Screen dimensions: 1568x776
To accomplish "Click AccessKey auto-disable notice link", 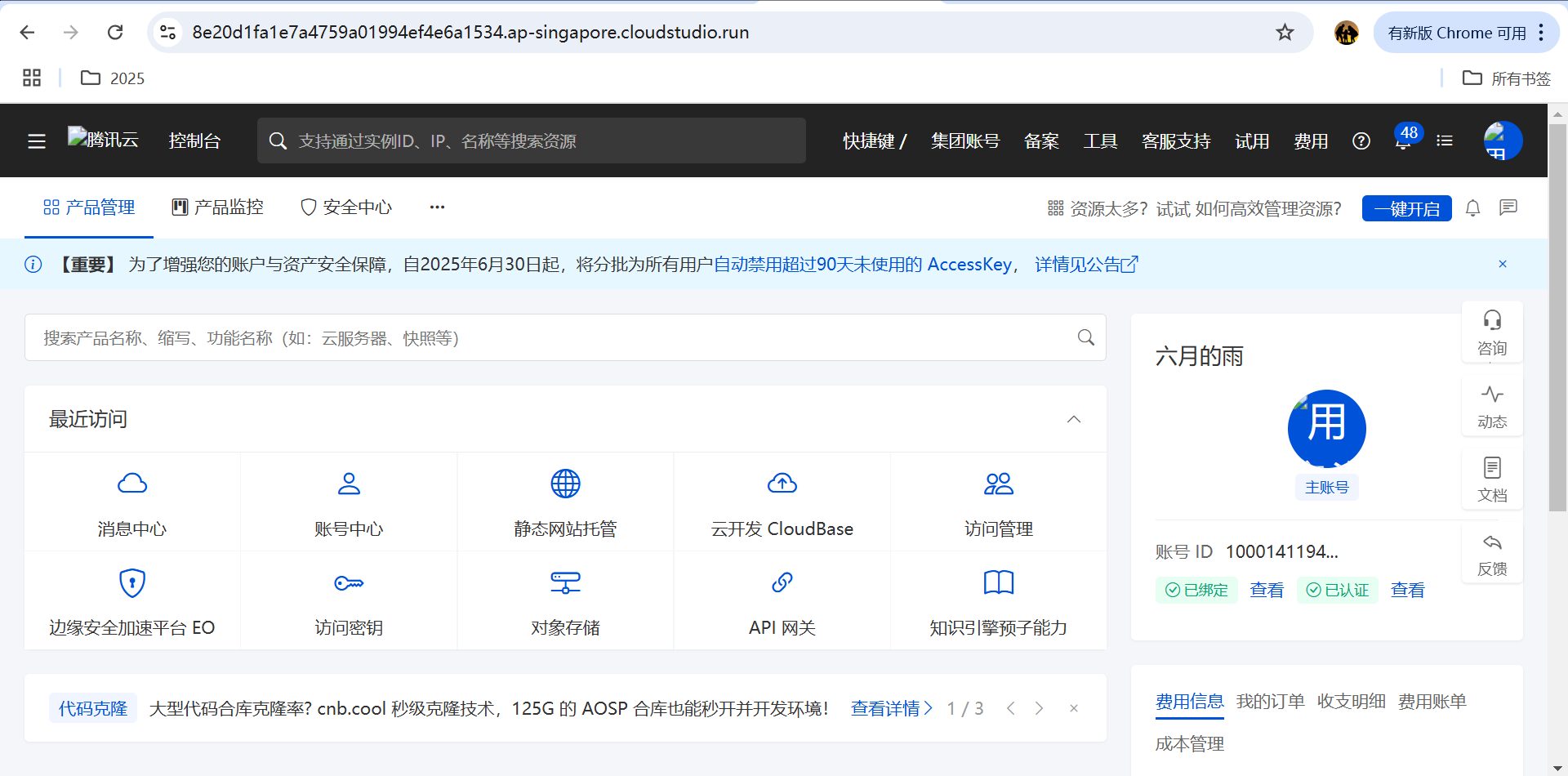I will [862, 264].
